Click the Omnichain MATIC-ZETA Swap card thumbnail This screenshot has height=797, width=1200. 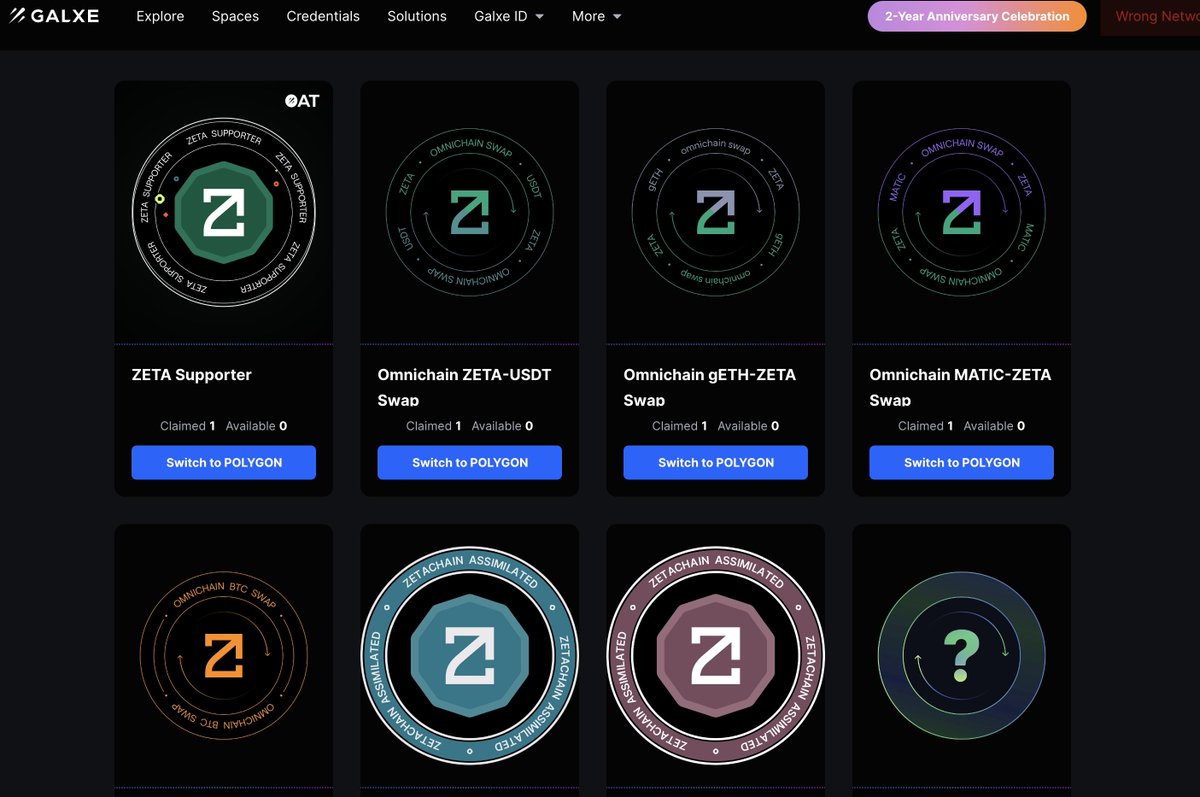point(961,210)
